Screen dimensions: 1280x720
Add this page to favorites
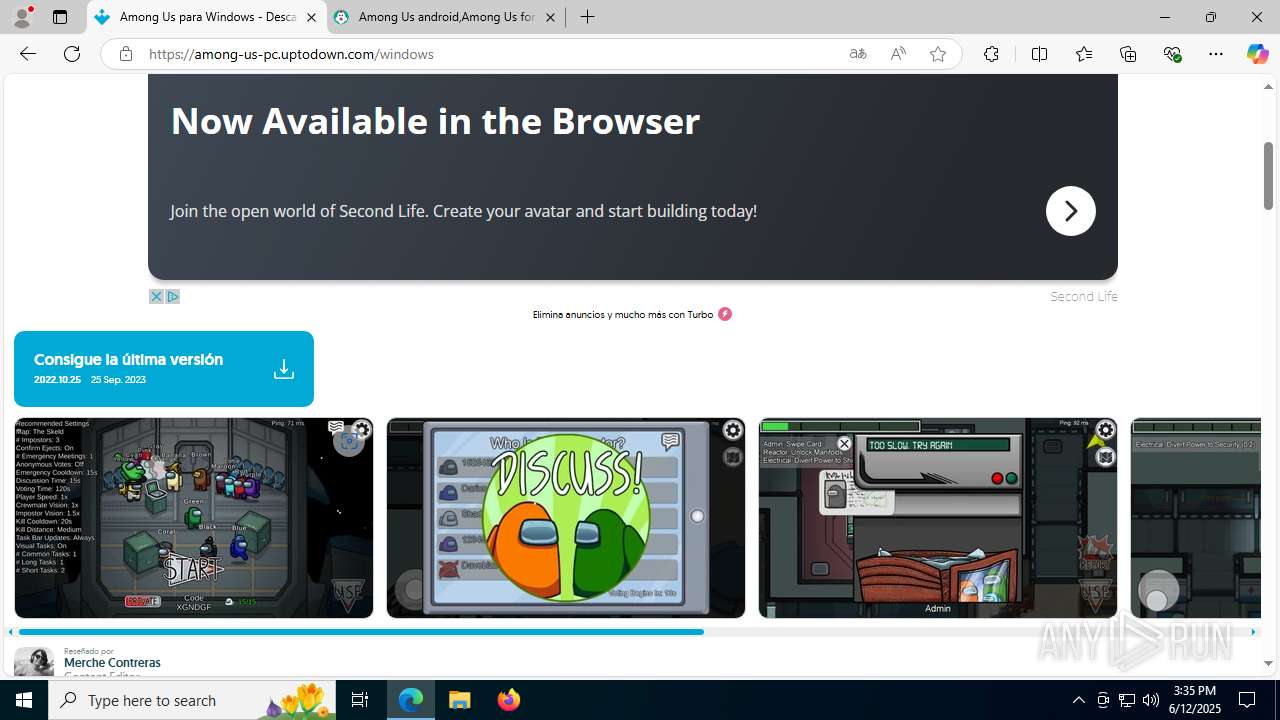pyautogui.click(x=938, y=54)
